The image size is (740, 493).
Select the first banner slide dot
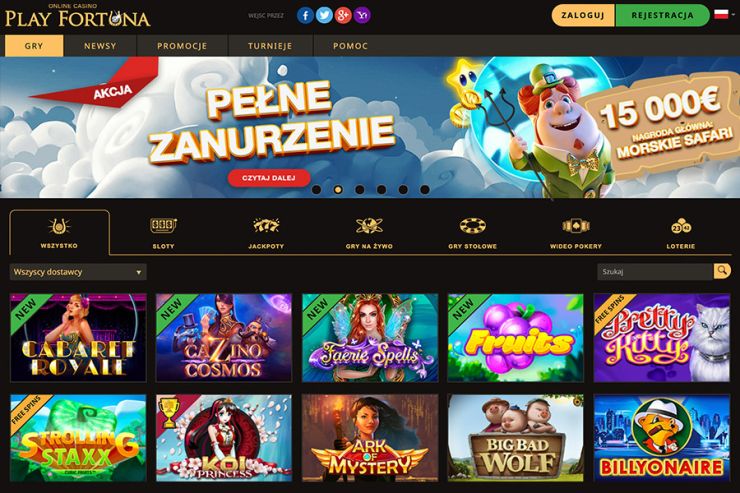[x=317, y=190]
